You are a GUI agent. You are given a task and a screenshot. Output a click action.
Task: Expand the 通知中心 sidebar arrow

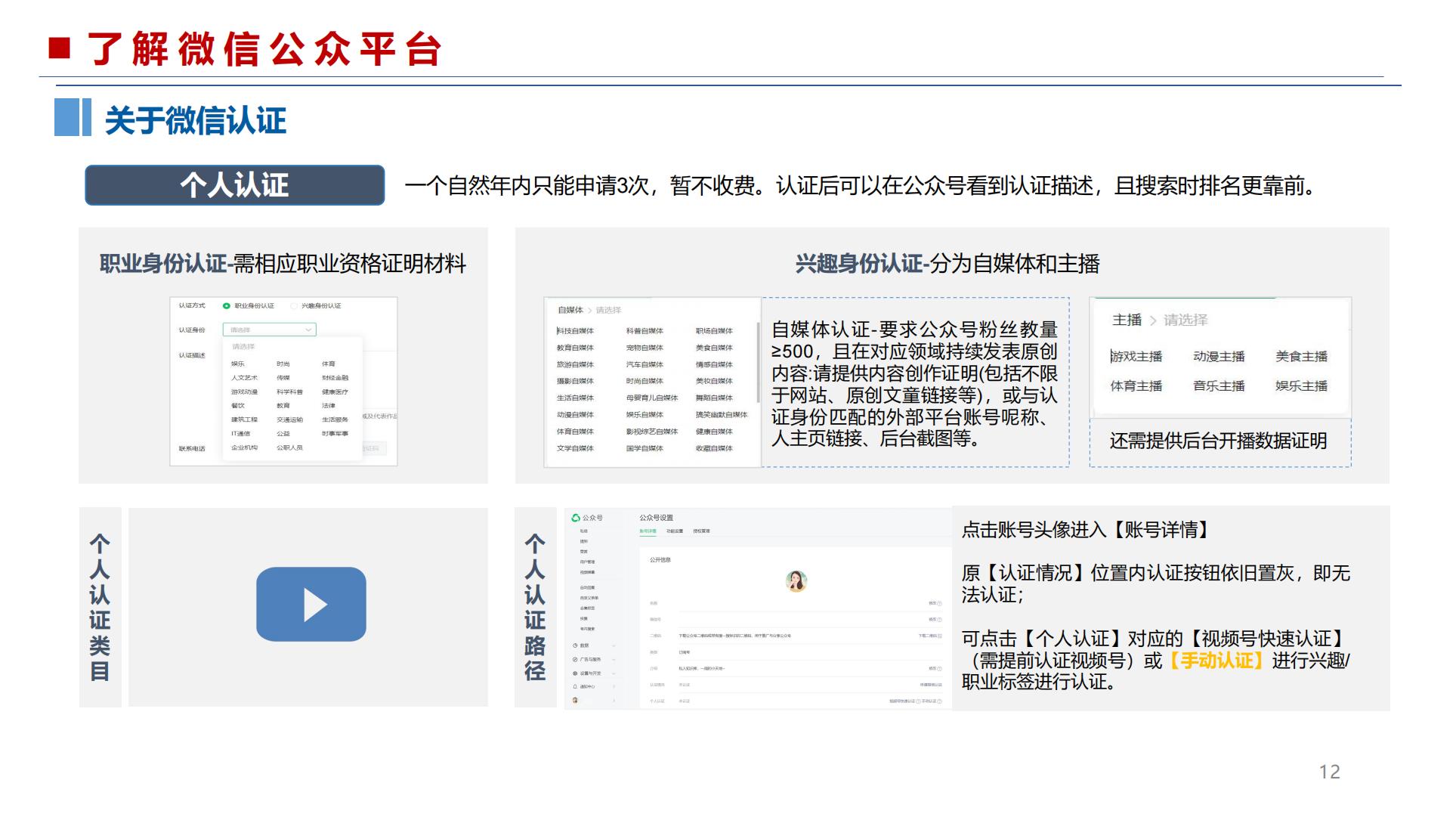click(614, 686)
